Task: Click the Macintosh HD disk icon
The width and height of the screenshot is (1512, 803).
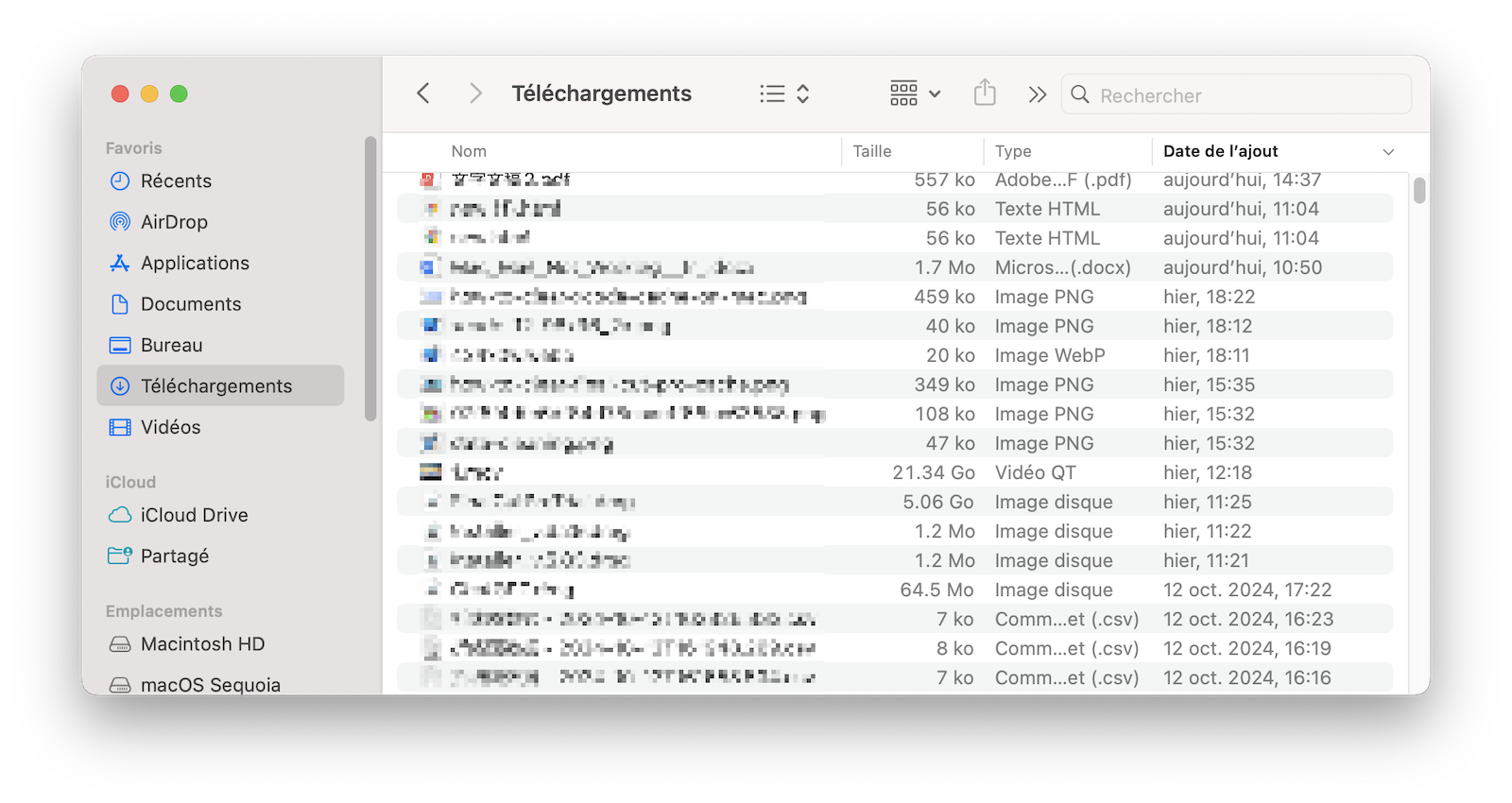Action: click(x=120, y=644)
